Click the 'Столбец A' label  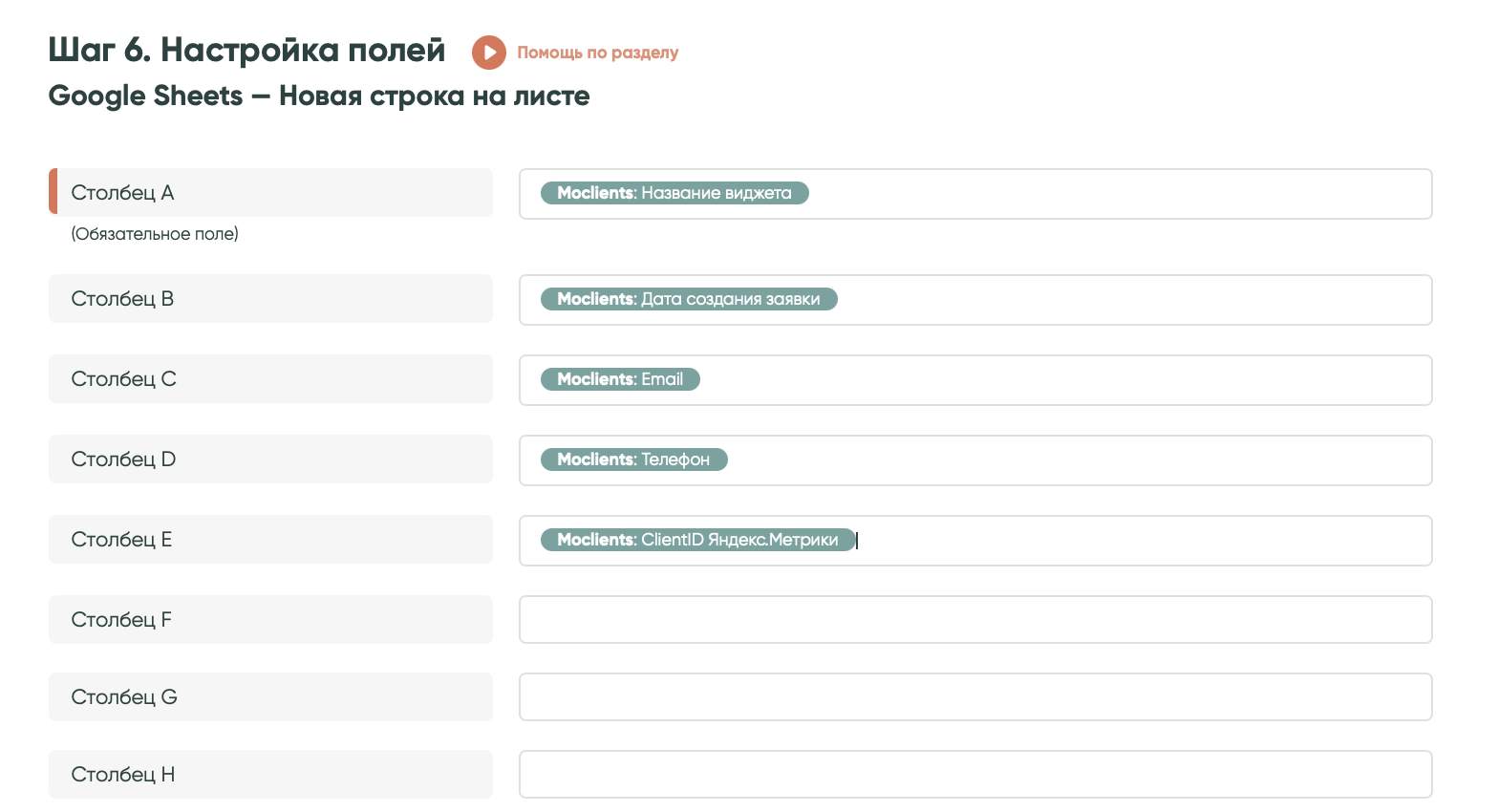pos(122,193)
